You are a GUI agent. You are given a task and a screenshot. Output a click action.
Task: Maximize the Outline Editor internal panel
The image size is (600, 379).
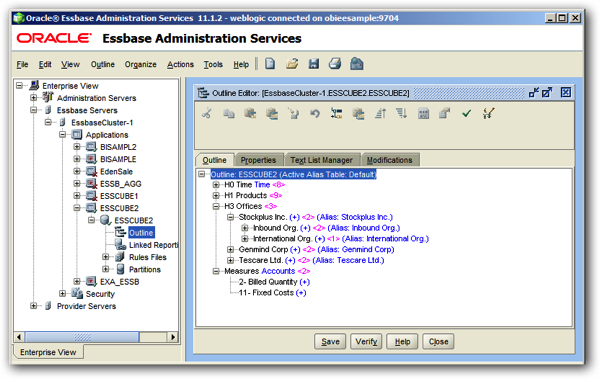click(x=547, y=93)
